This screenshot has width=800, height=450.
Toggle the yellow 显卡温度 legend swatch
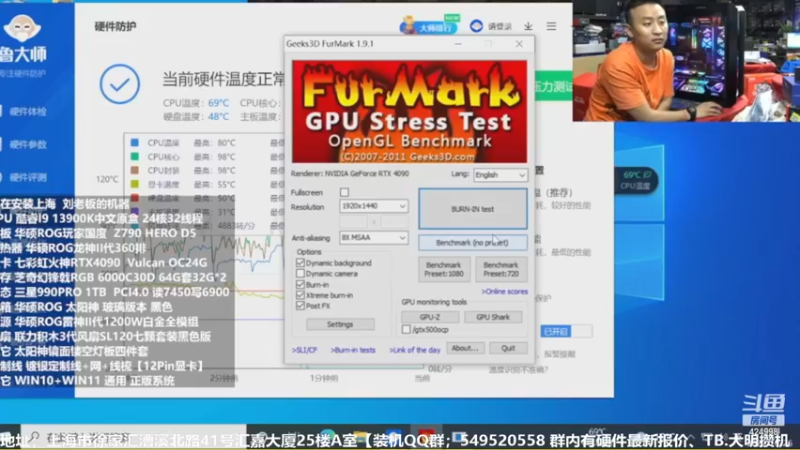coord(135,184)
